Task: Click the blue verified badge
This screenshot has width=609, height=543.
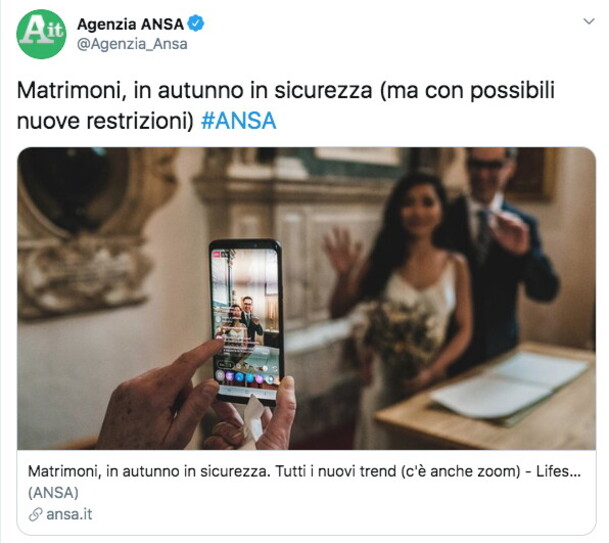Action: click(x=195, y=24)
